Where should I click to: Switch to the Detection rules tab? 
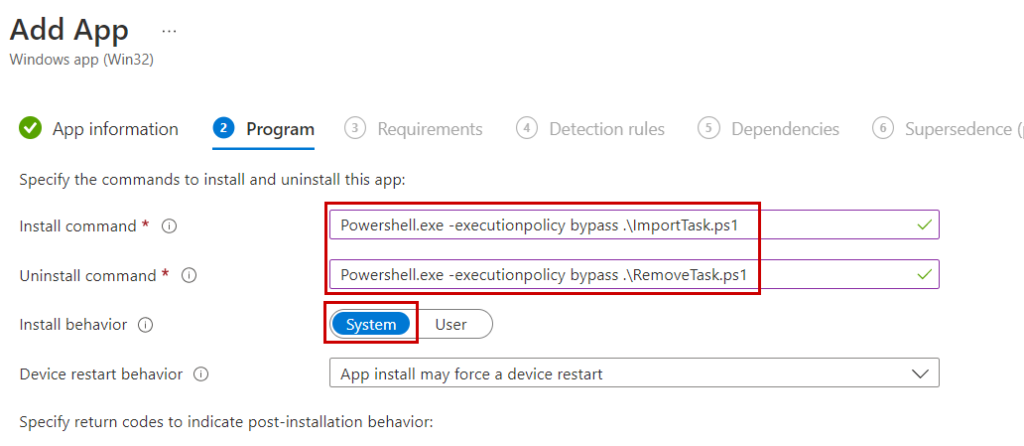[x=607, y=129]
